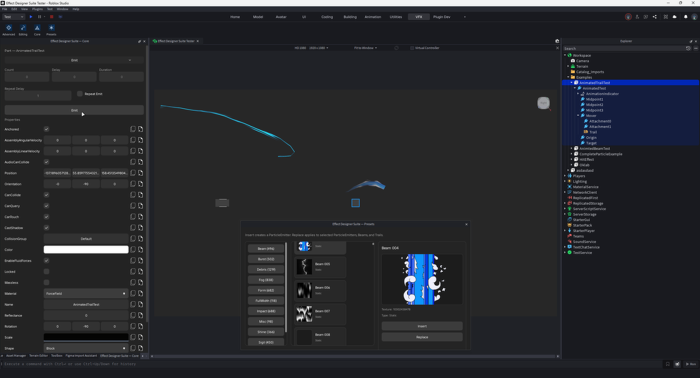Copy the Position property value
Viewport: 700px width, 378px height.
click(x=133, y=173)
